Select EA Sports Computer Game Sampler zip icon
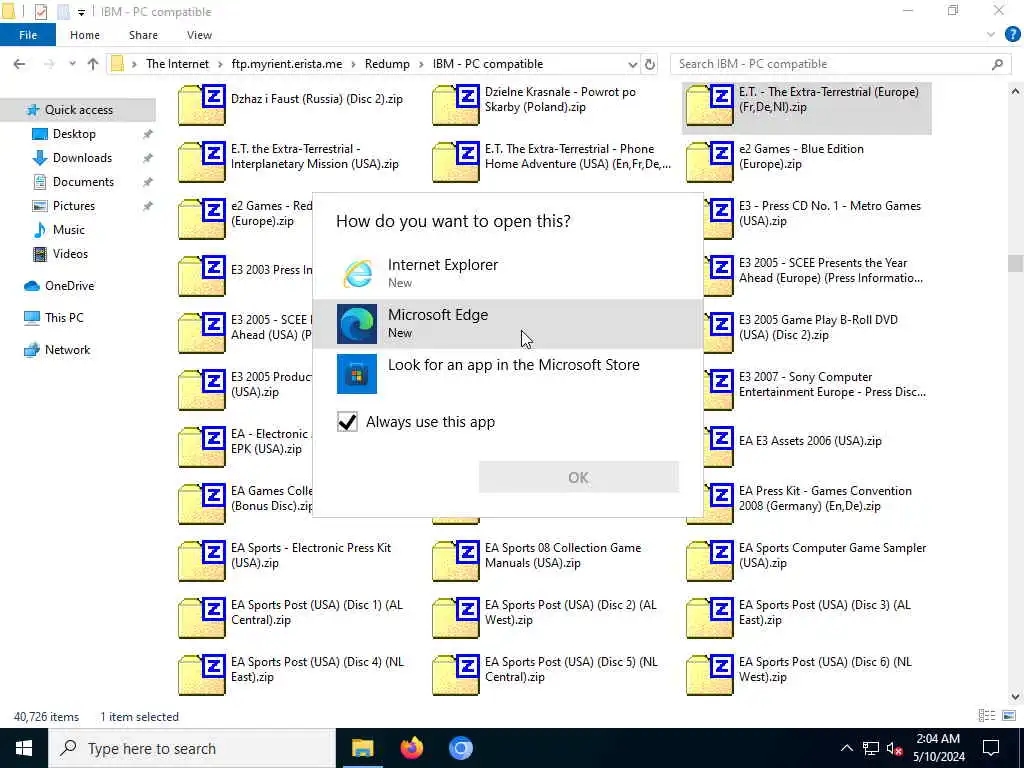Screen dimensions: 1024x768 pyautogui.click(x=710, y=561)
